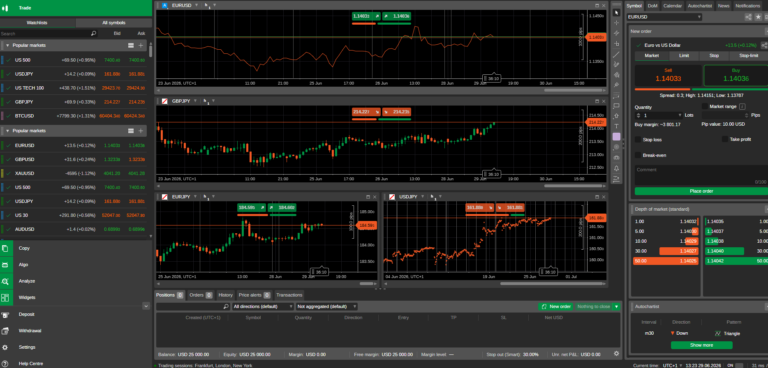The height and width of the screenshot is (368, 768).
Task: Open the All directions filter dropdown
Action: pyautogui.click(x=263, y=307)
